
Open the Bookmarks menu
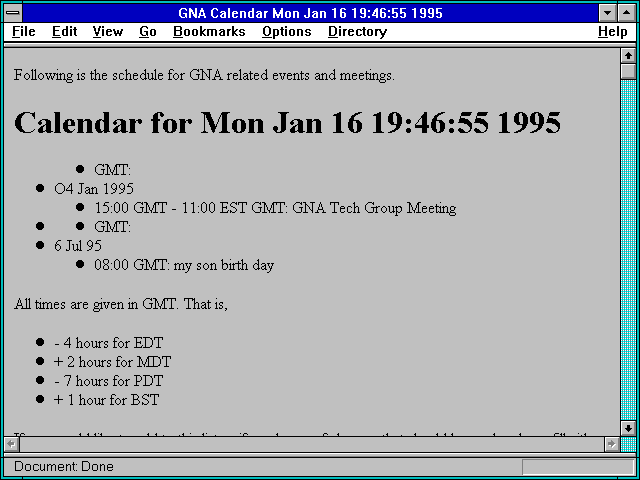[x=209, y=32]
